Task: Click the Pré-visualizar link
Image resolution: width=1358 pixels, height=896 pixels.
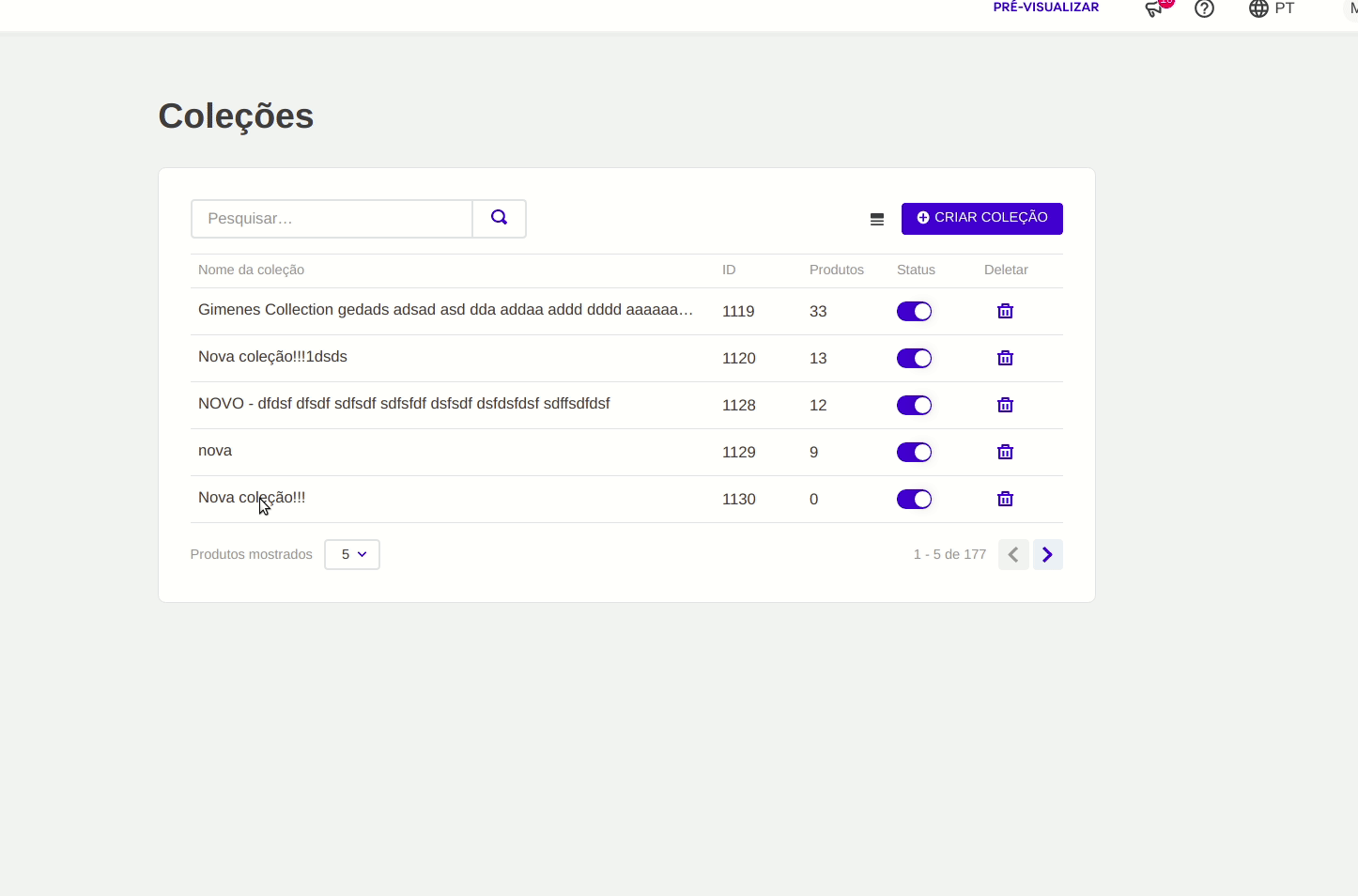Action: 1046,8
